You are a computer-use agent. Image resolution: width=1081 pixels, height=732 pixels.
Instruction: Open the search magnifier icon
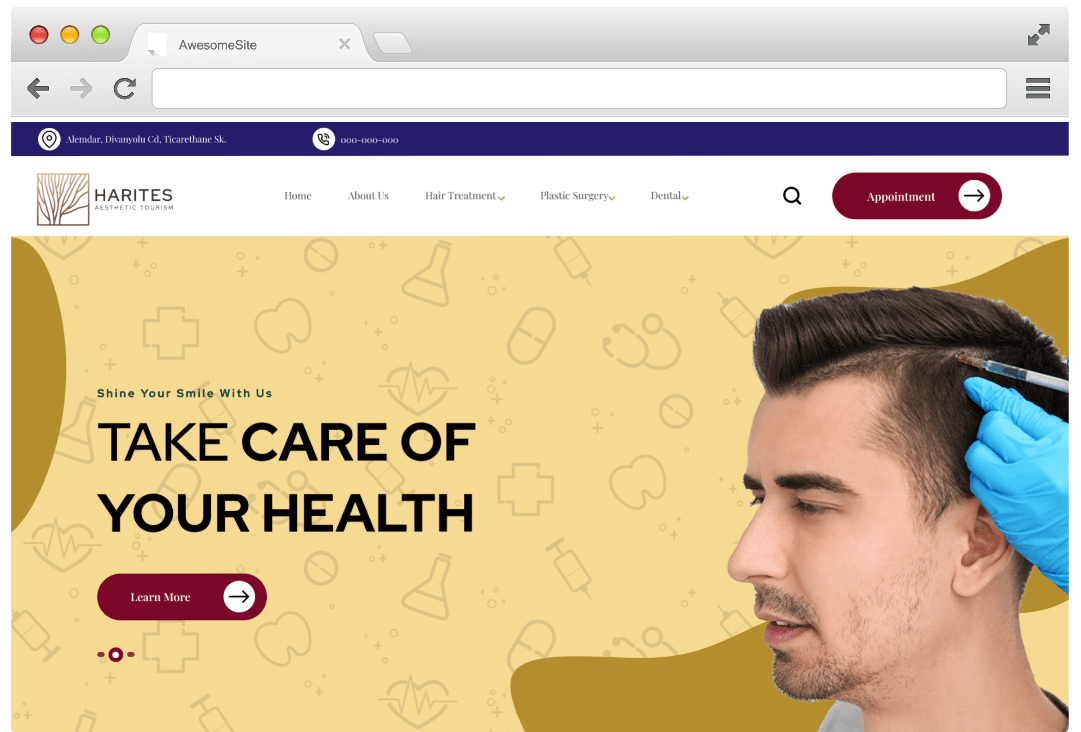click(792, 196)
